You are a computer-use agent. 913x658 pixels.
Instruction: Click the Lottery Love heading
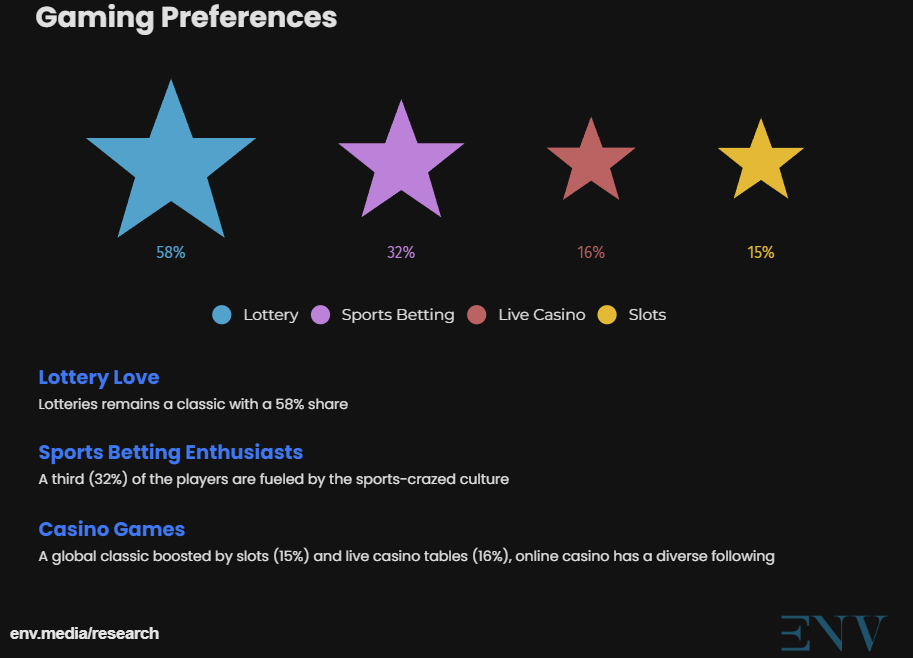pos(99,378)
